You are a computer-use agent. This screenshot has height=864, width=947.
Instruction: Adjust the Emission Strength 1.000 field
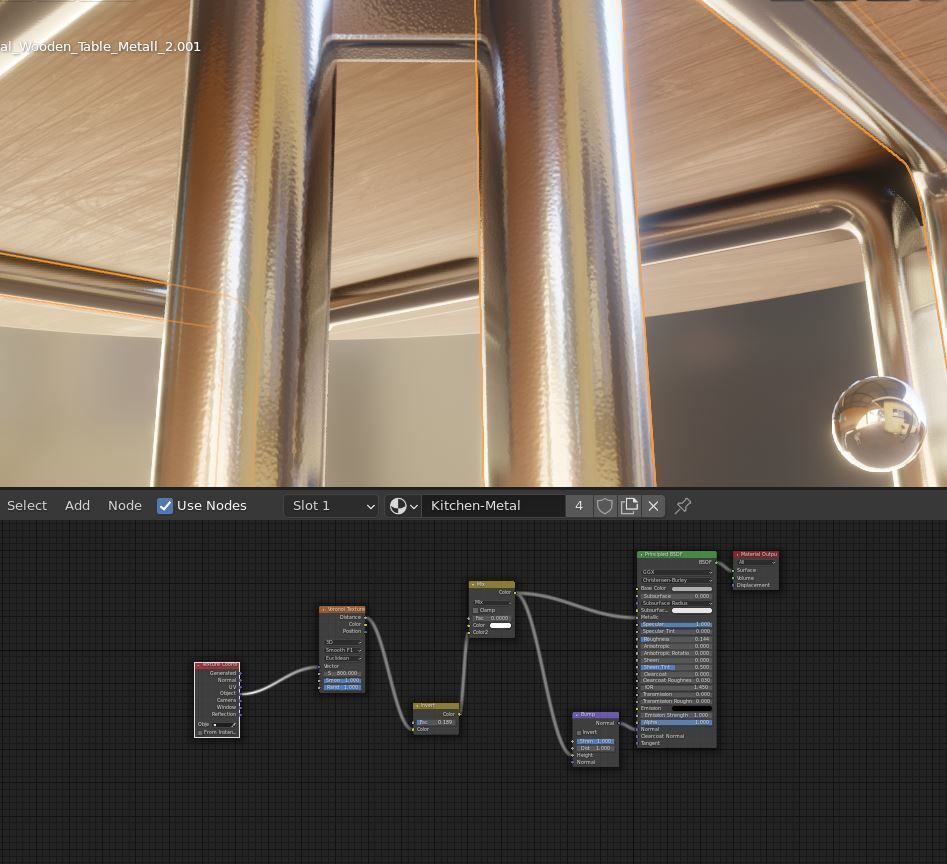(x=676, y=715)
